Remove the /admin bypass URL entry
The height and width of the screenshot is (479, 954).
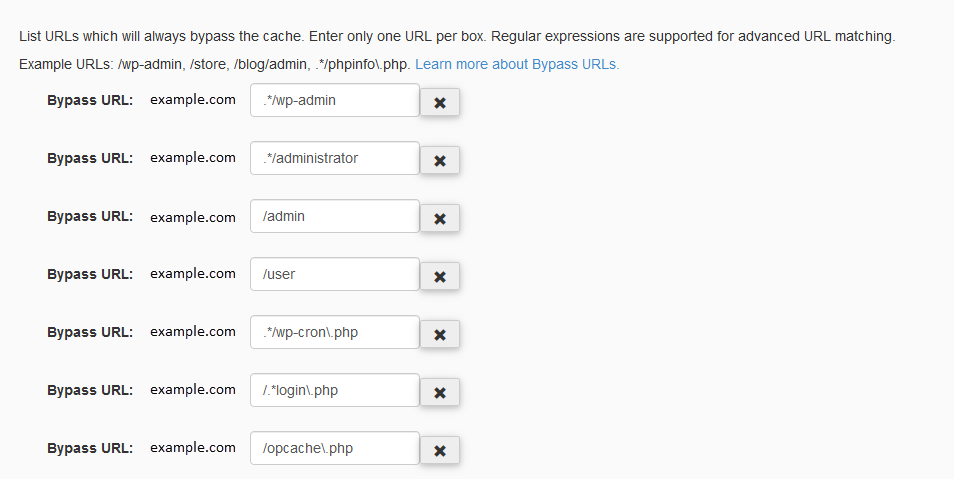click(x=439, y=218)
